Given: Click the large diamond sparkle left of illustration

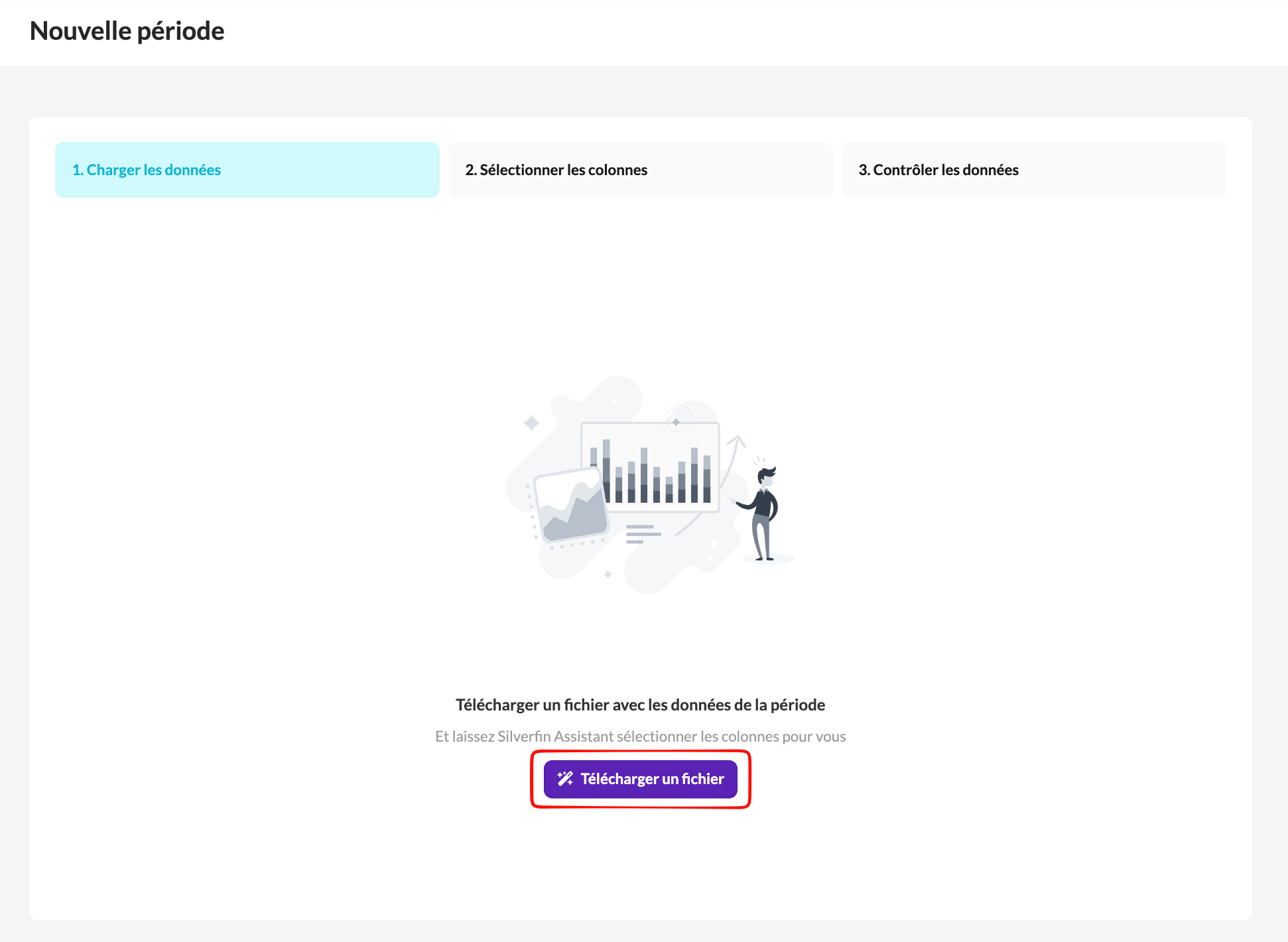Looking at the screenshot, I should point(531,423).
